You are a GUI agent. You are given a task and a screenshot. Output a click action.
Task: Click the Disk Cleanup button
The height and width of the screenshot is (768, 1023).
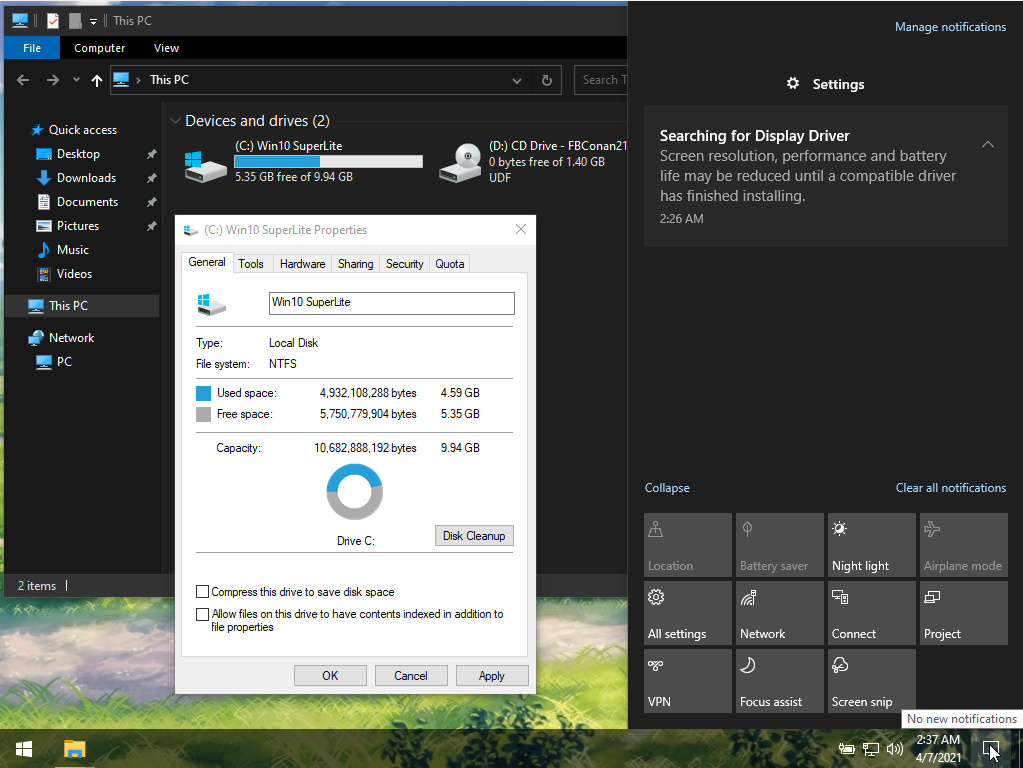pyautogui.click(x=474, y=536)
